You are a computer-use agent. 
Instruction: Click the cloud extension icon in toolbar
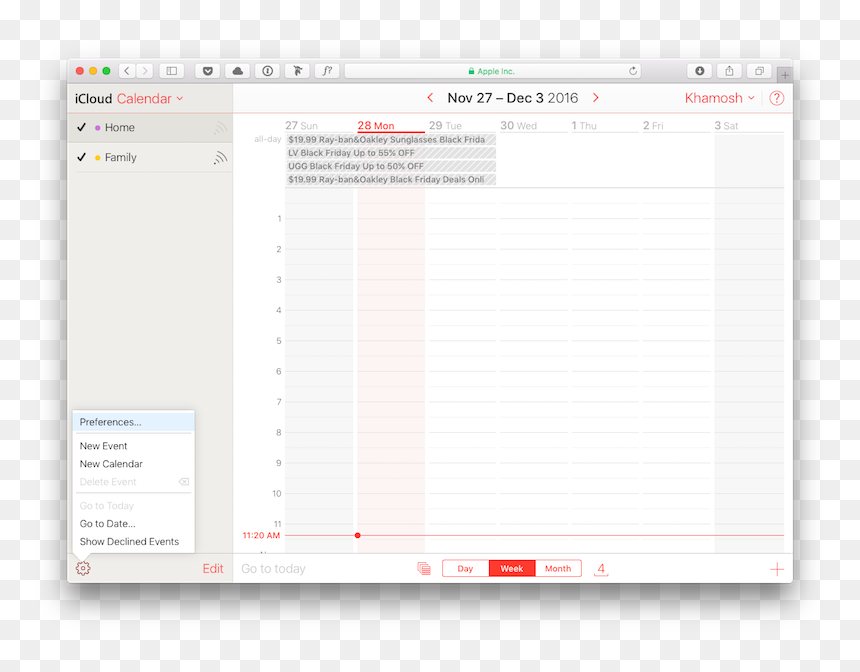click(237, 71)
